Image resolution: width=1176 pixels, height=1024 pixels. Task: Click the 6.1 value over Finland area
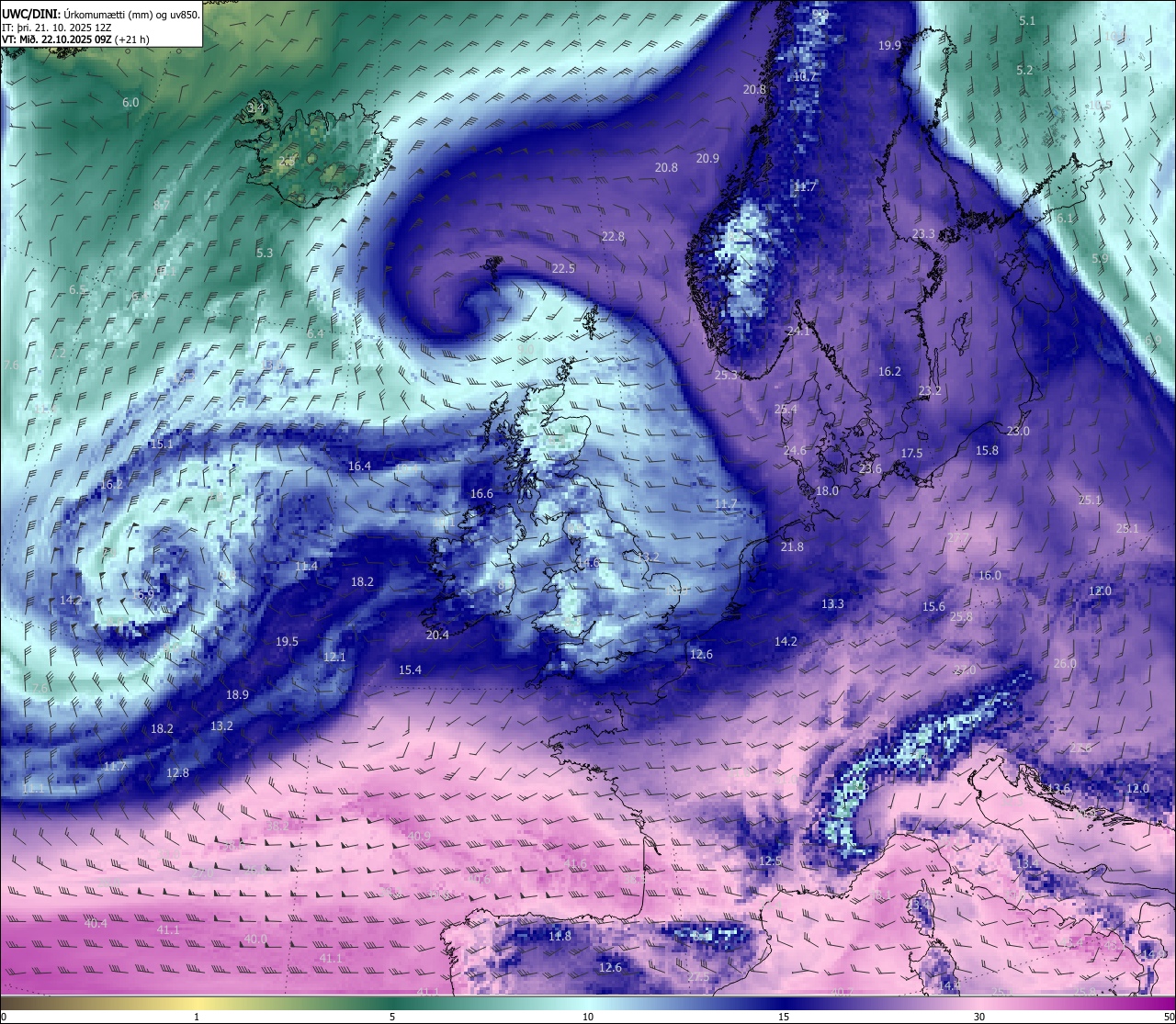pyautogui.click(x=1065, y=219)
